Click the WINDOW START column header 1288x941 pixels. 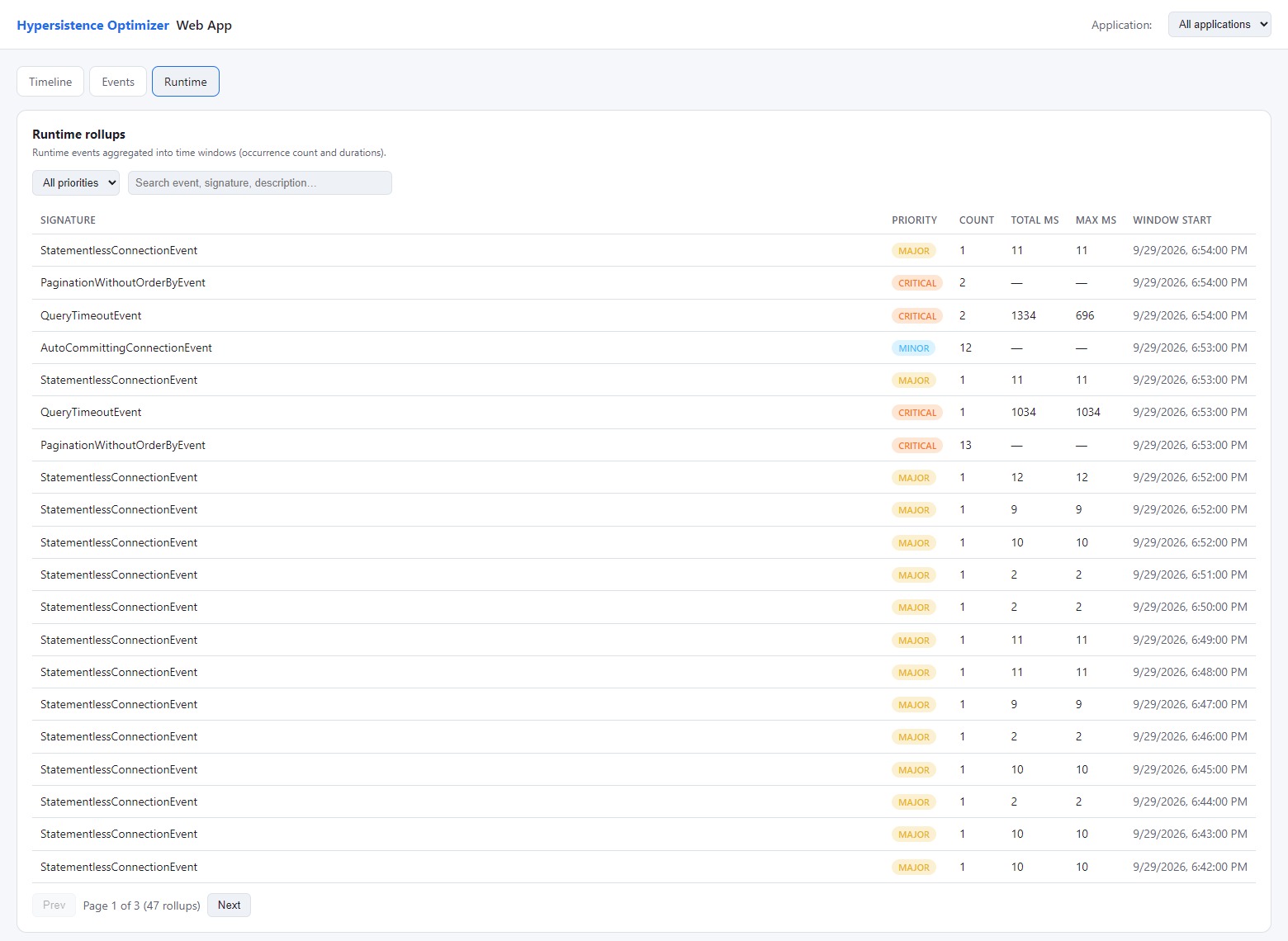pyautogui.click(x=1172, y=220)
